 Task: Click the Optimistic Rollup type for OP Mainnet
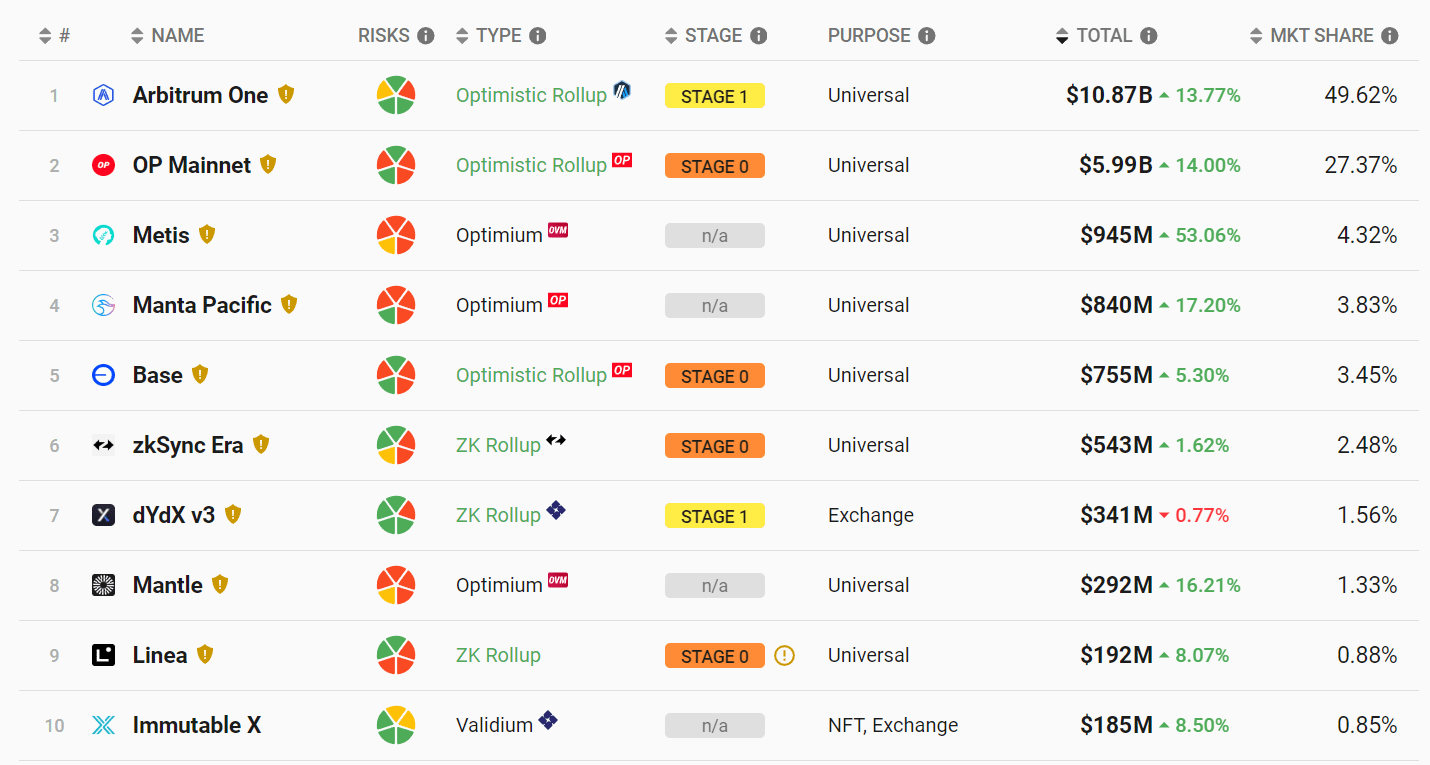pyautogui.click(x=531, y=165)
